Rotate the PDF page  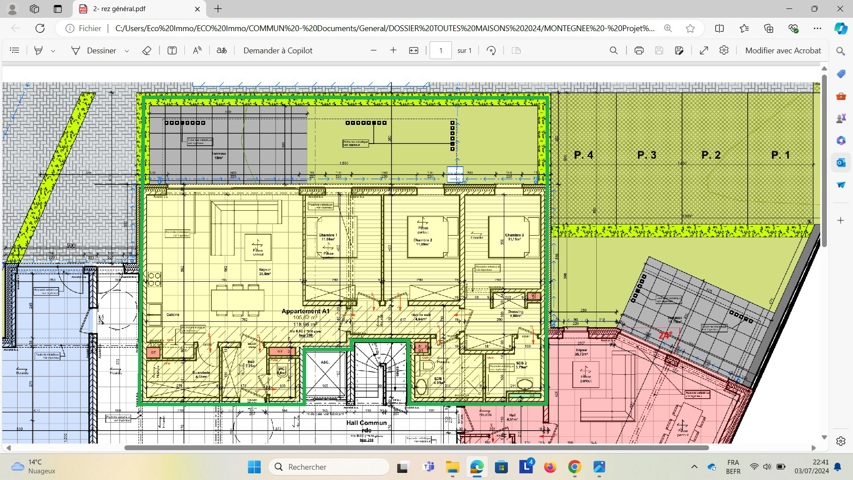[491, 51]
